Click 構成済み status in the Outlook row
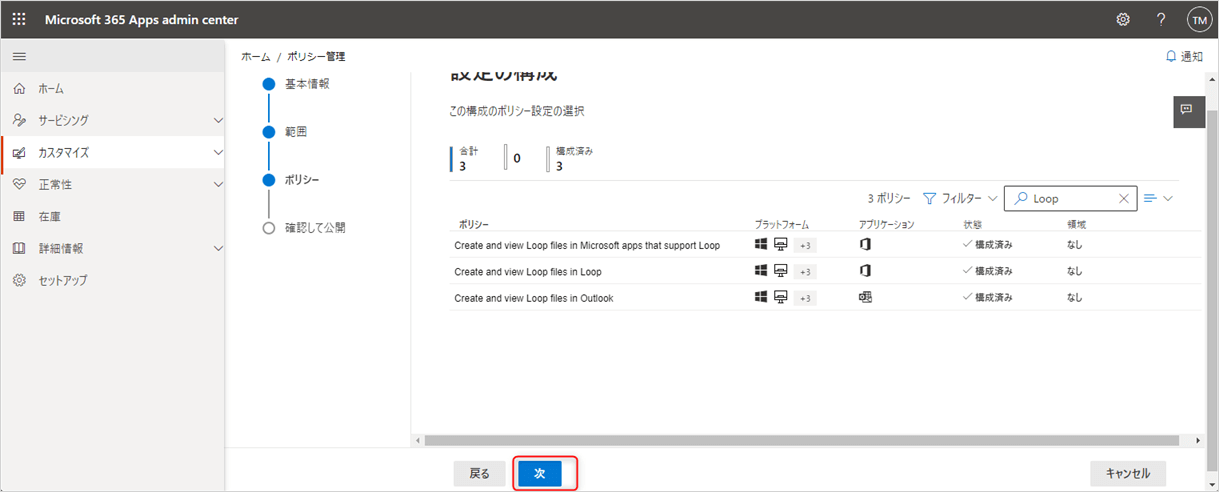Image resolution: width=1219 pixels, height=492 pixels. 988,297
